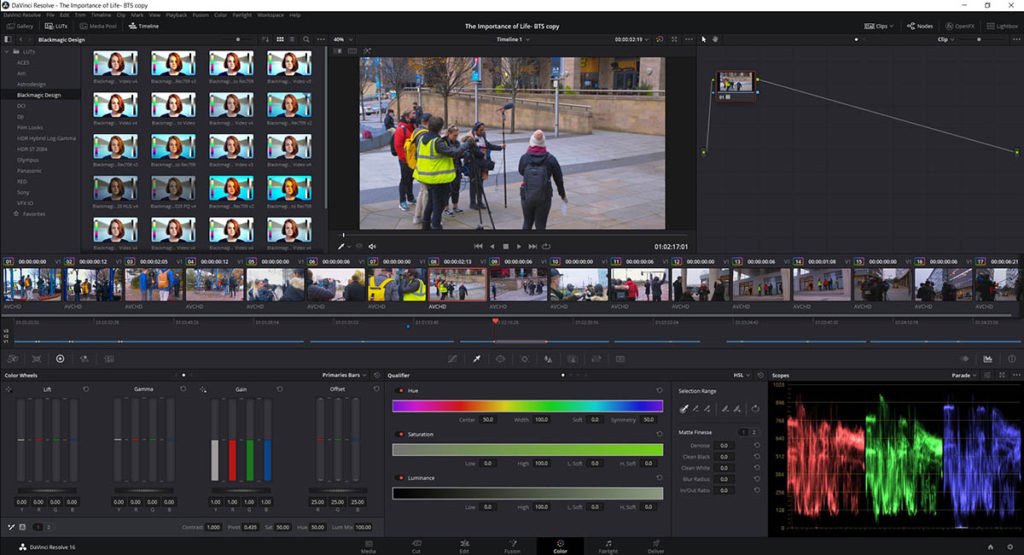Toggle the Luminance qualifier channel
1024x555 pixels.
pyautogui.click(x=401, y=478)
